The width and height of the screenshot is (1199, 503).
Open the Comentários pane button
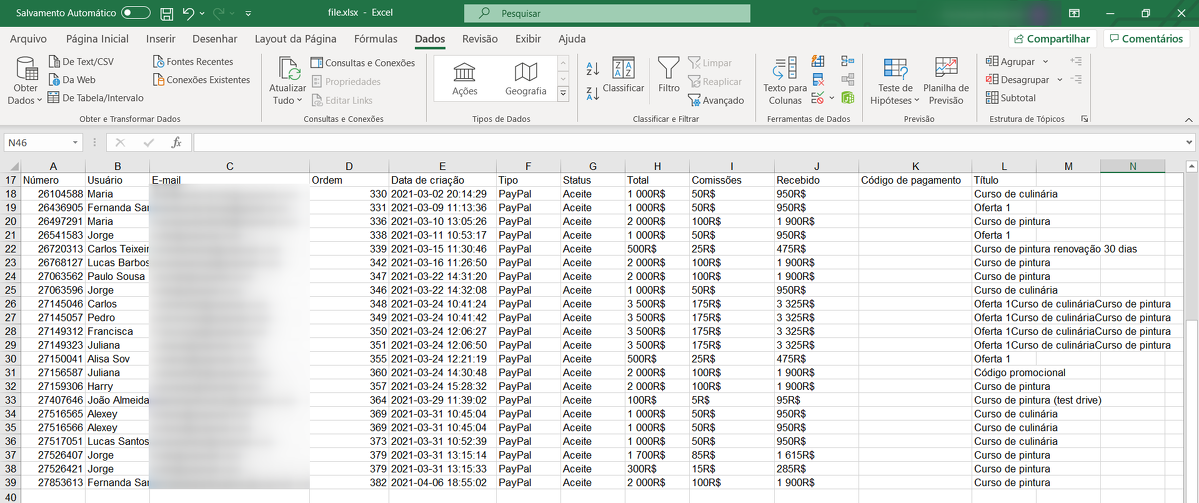tap(1146, 39)
